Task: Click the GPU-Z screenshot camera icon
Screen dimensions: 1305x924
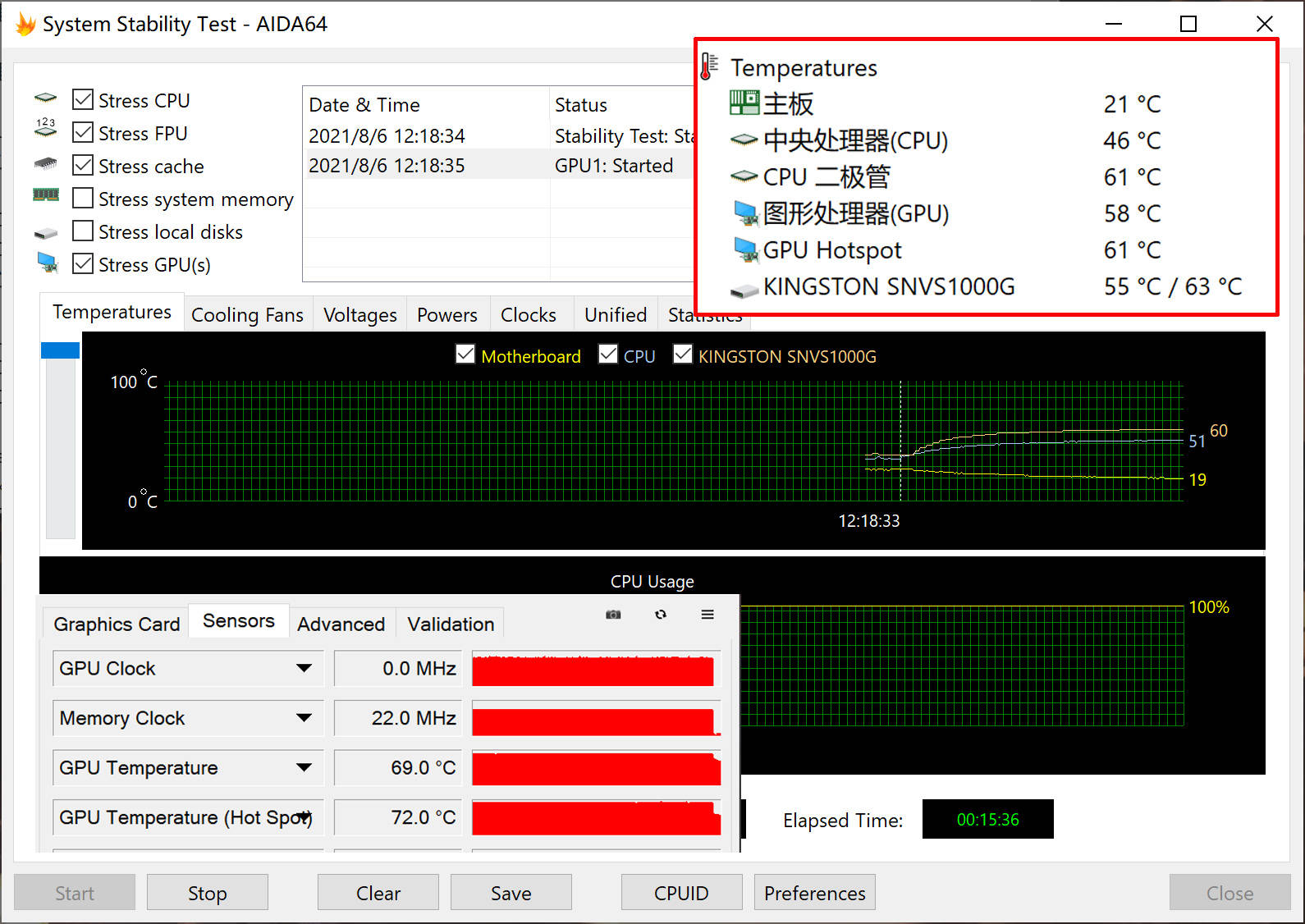Action: [x=613, y=615]
